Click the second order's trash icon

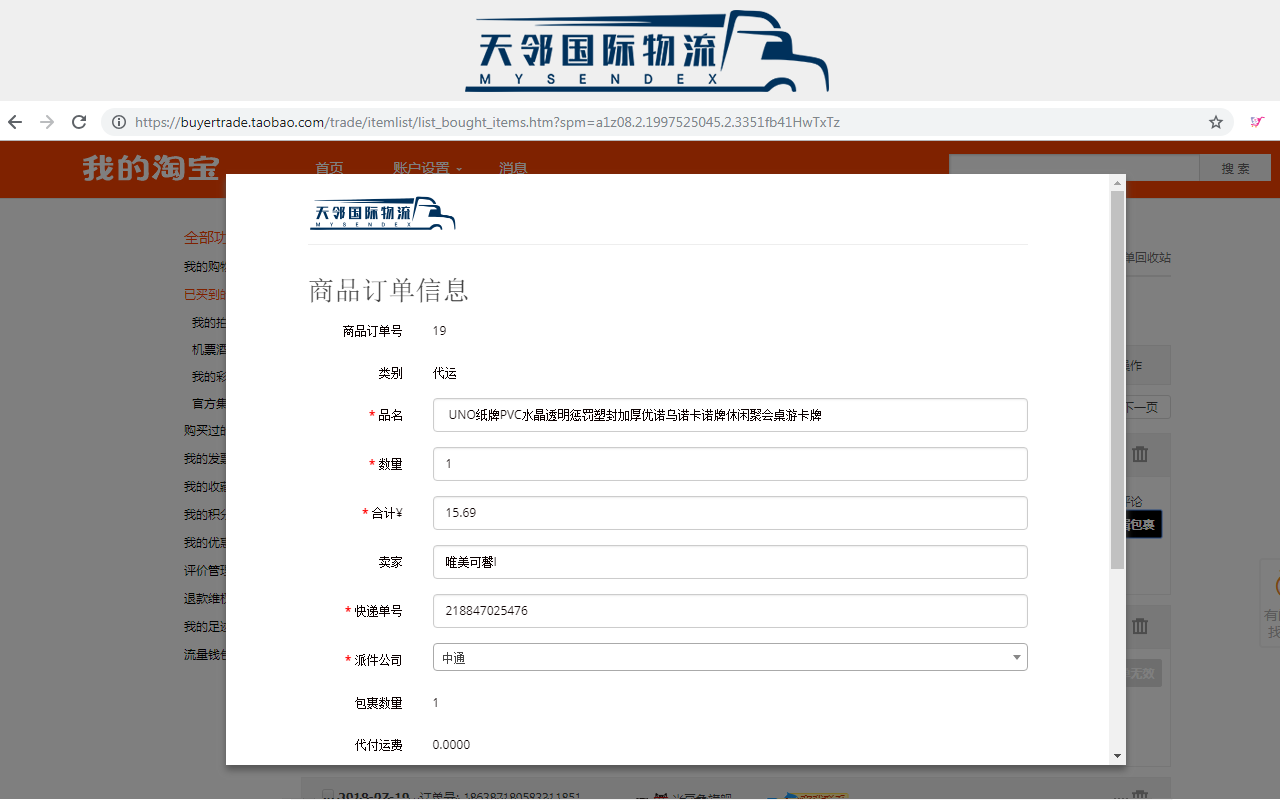pos(1140,626)
